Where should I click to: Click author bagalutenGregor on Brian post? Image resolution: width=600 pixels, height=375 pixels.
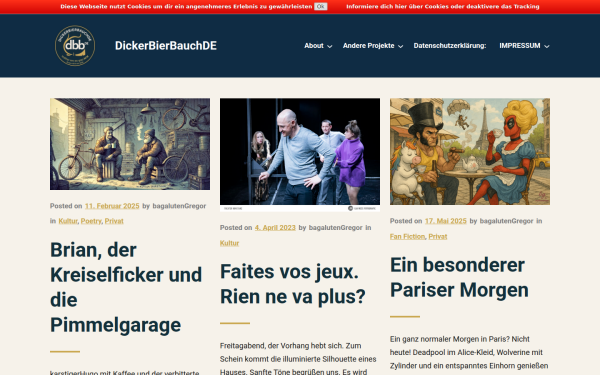pos(179,206)
